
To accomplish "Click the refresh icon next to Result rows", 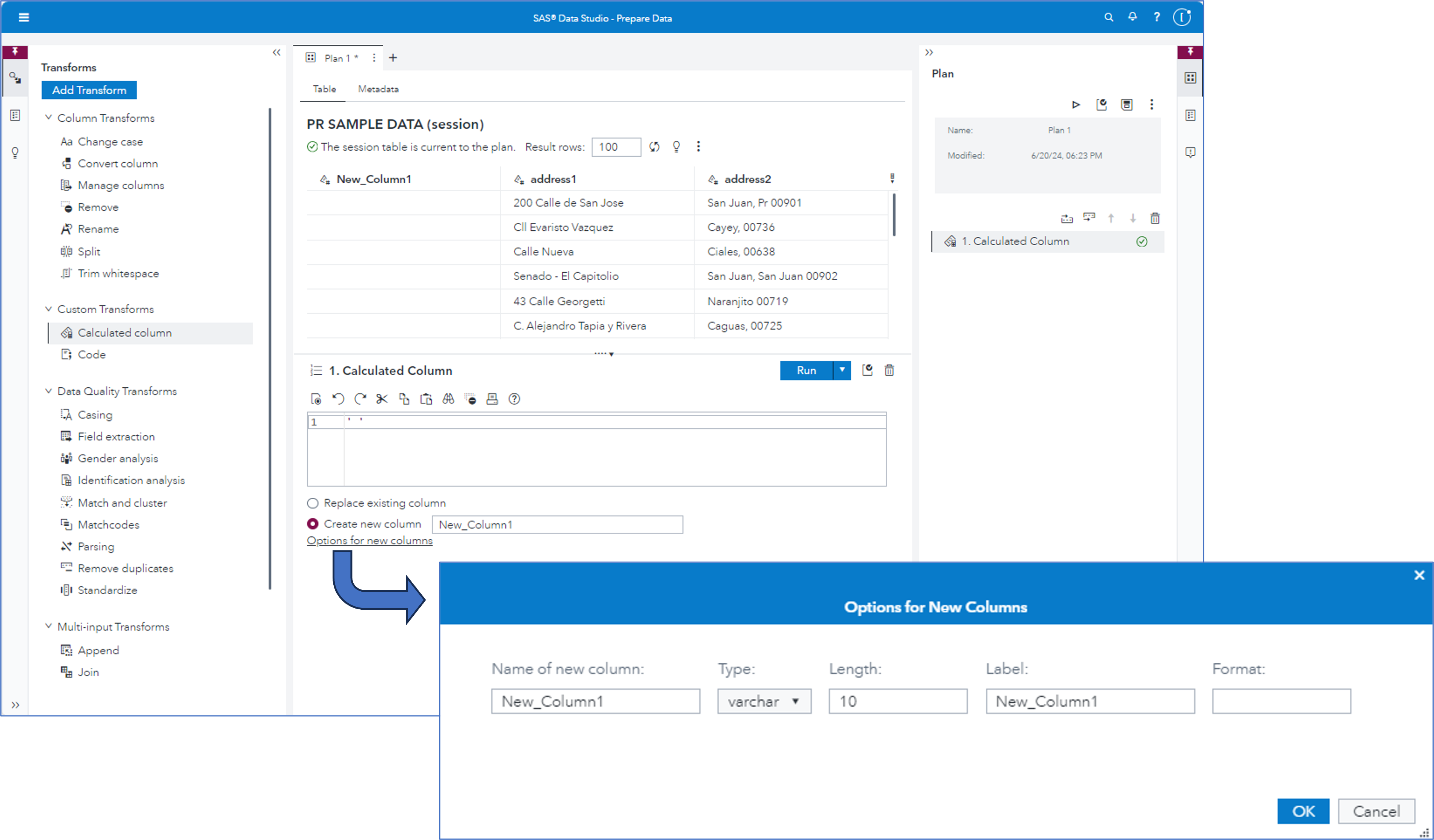I will click(654, 147).
